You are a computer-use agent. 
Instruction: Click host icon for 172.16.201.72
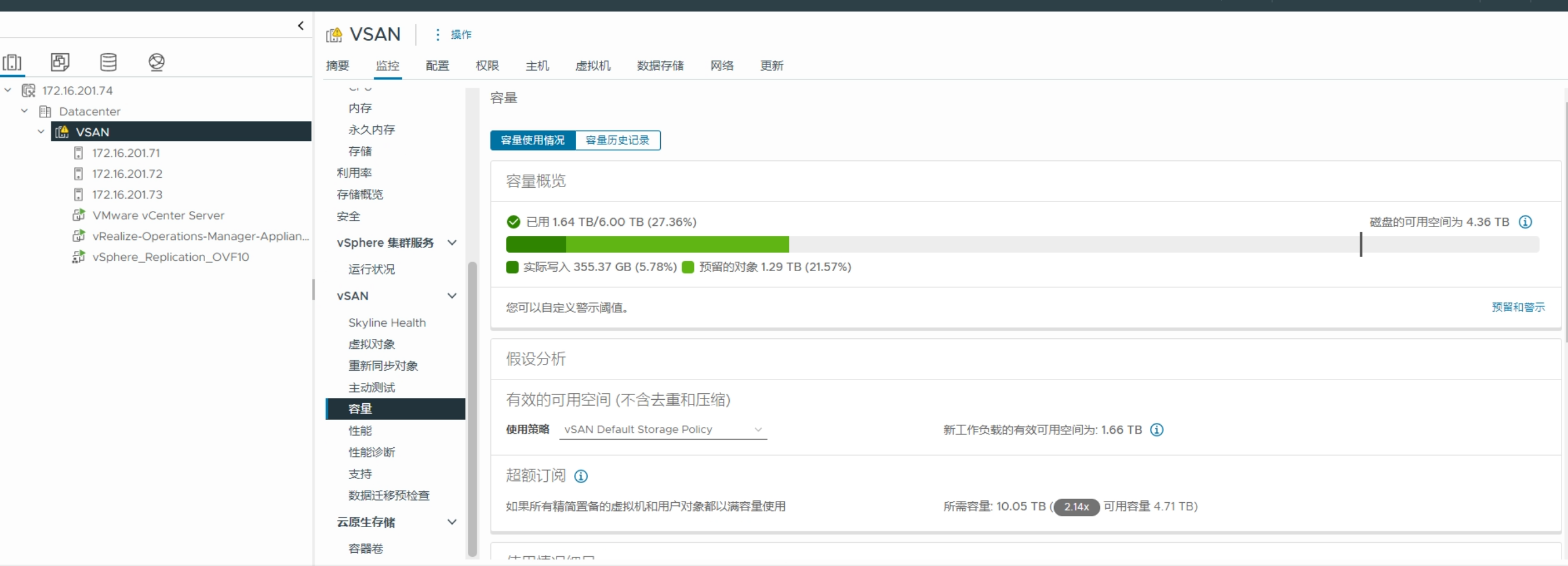pos(78,173)
